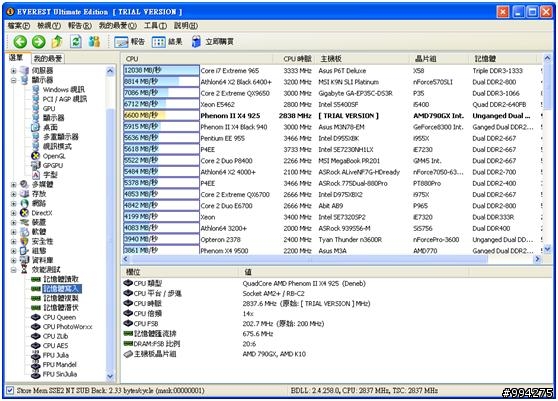Open the CPU PhotoWorxx benchmark
Viewport: 558px width, 401px height.
(x=67, y=327)
